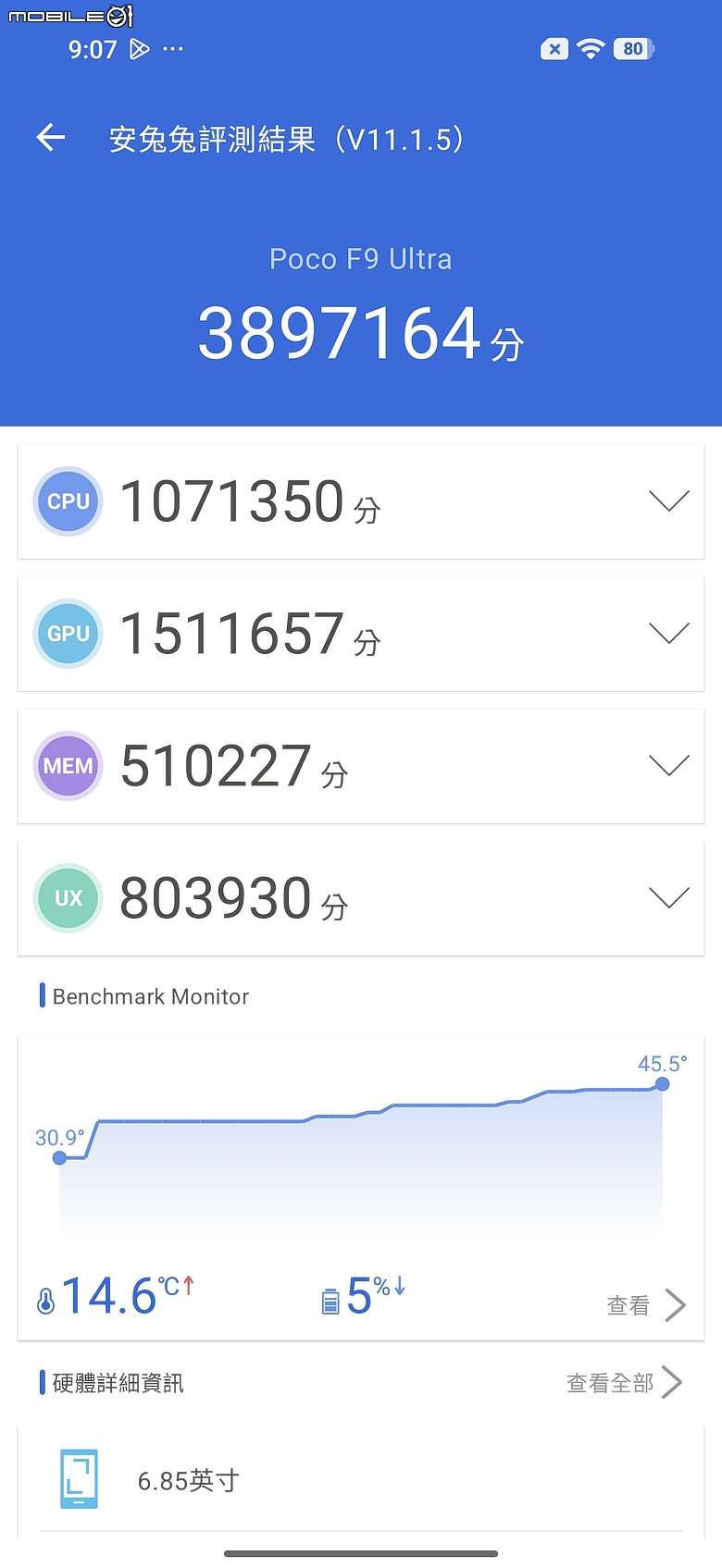Tap the crossed-out SIM status icon
722x1568 pixels.
point(554,49)
